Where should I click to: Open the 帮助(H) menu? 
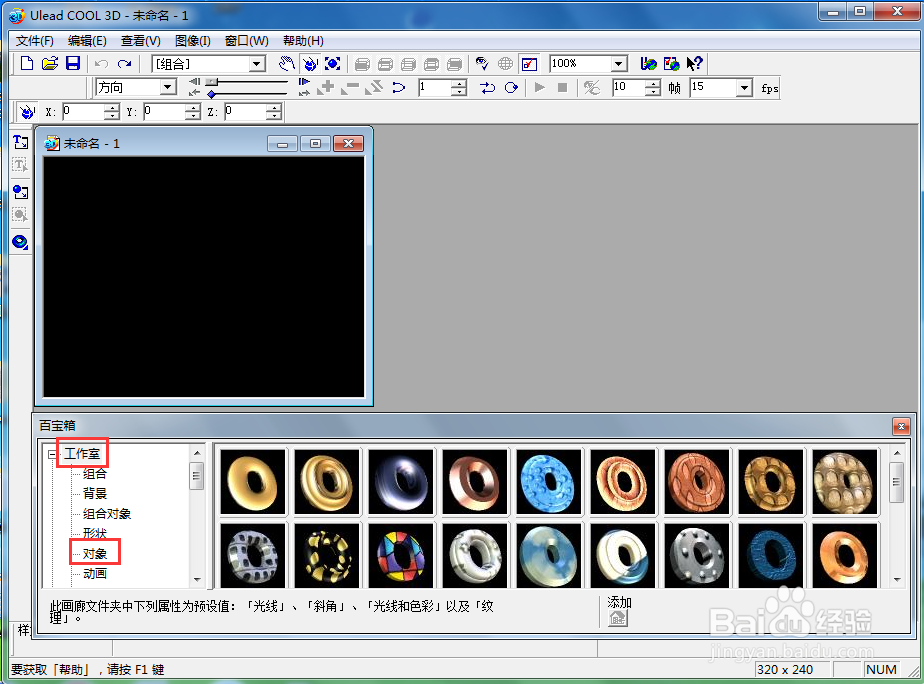[303, 41]
